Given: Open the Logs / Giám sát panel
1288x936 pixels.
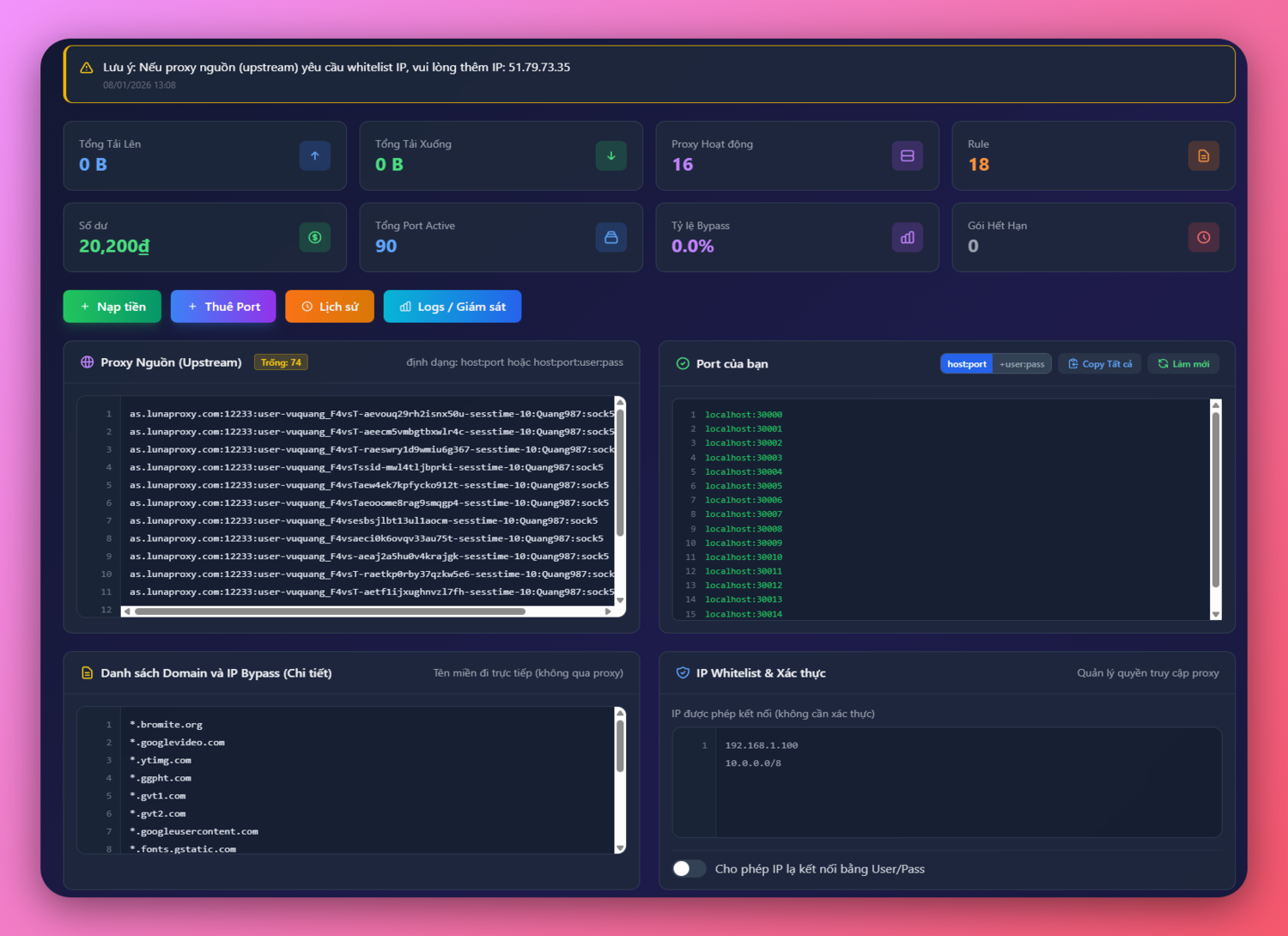Looking at the screenshot, I should pos(453,306).
